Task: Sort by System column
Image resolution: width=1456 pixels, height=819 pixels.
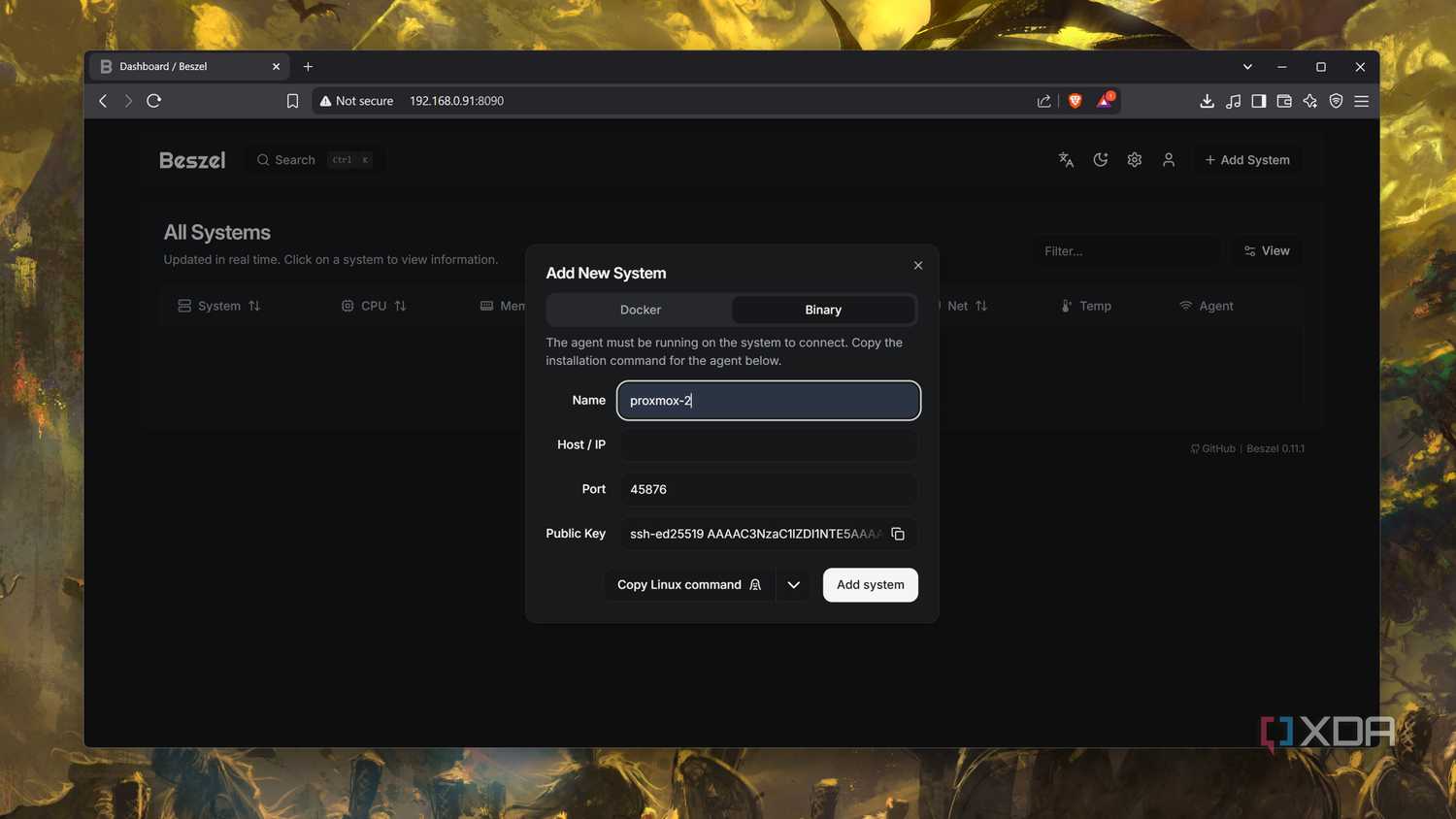Action: [219, 306]
